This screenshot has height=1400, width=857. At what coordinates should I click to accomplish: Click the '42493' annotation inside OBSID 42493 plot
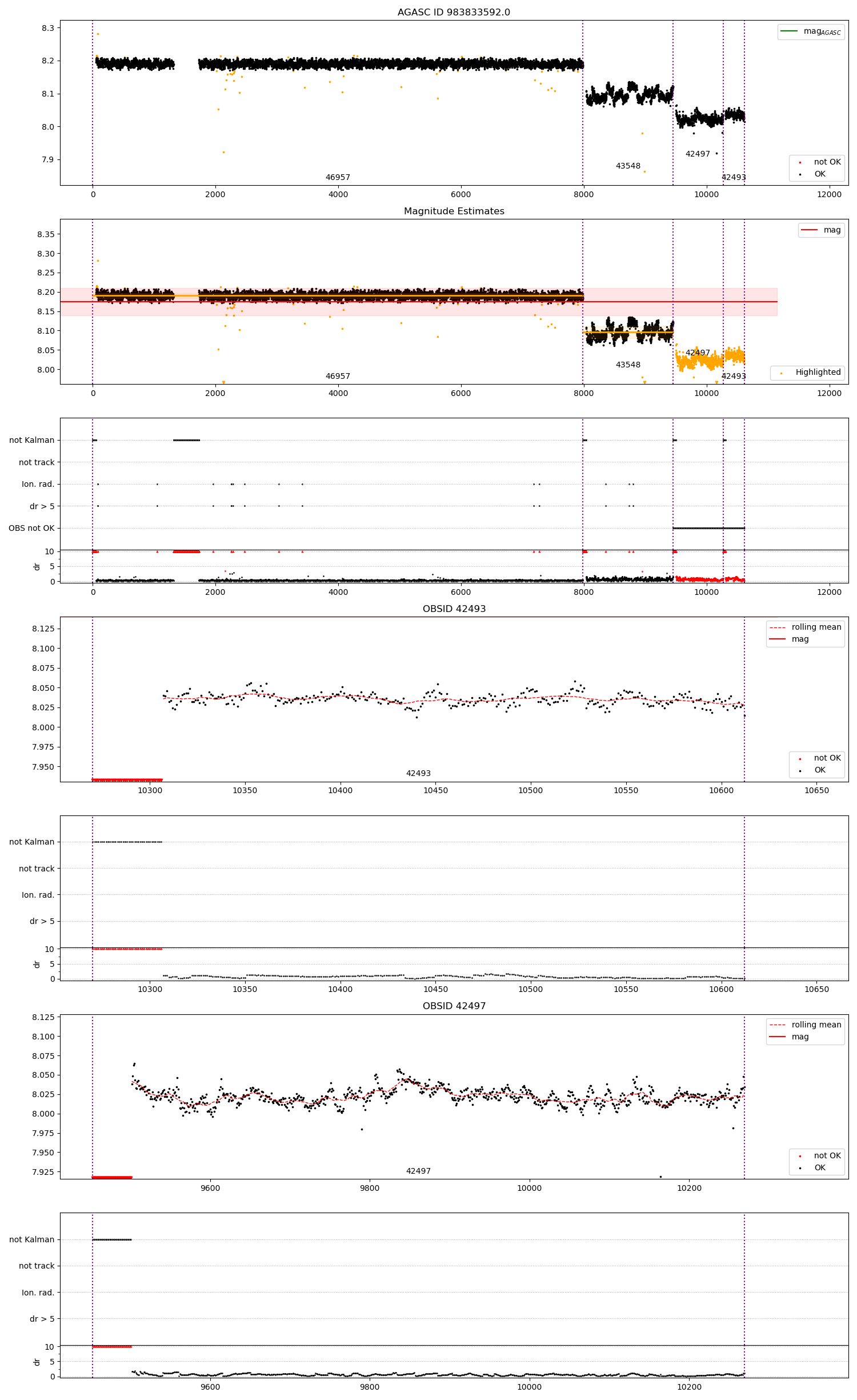coord(418,773)
